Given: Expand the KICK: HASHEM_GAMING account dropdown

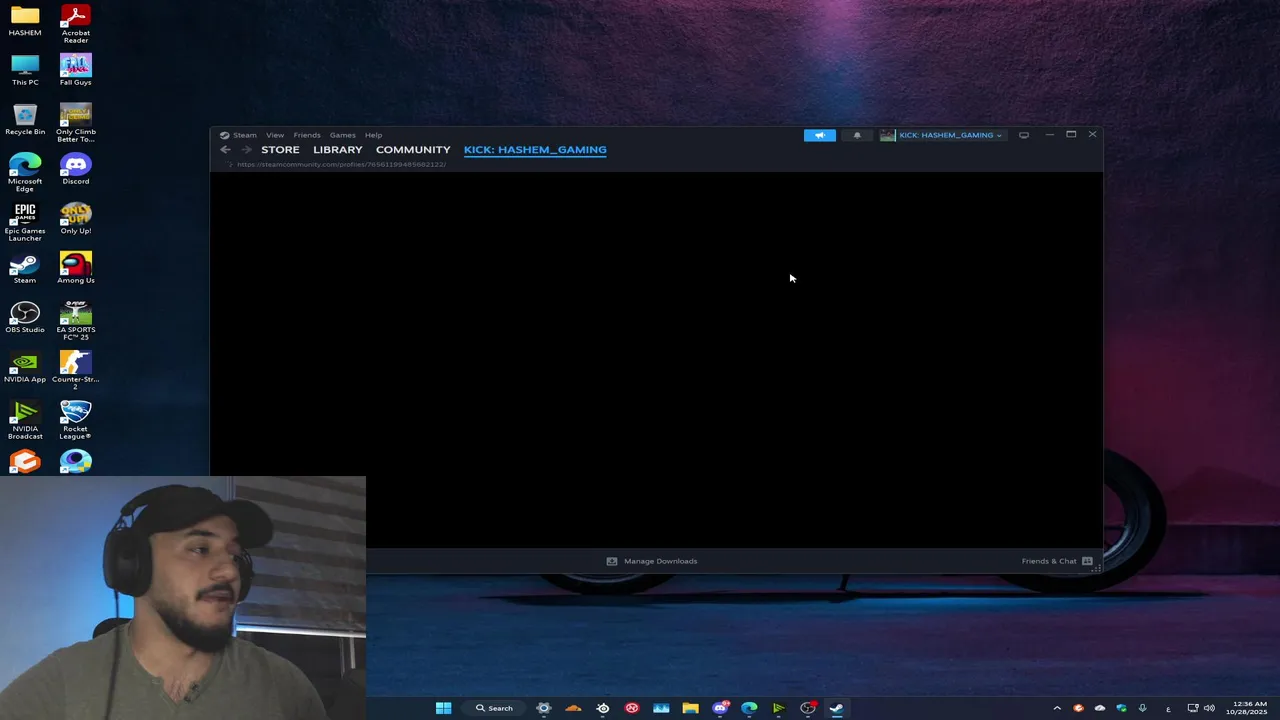Looking at the screenshot, I should tap(941, 135).
